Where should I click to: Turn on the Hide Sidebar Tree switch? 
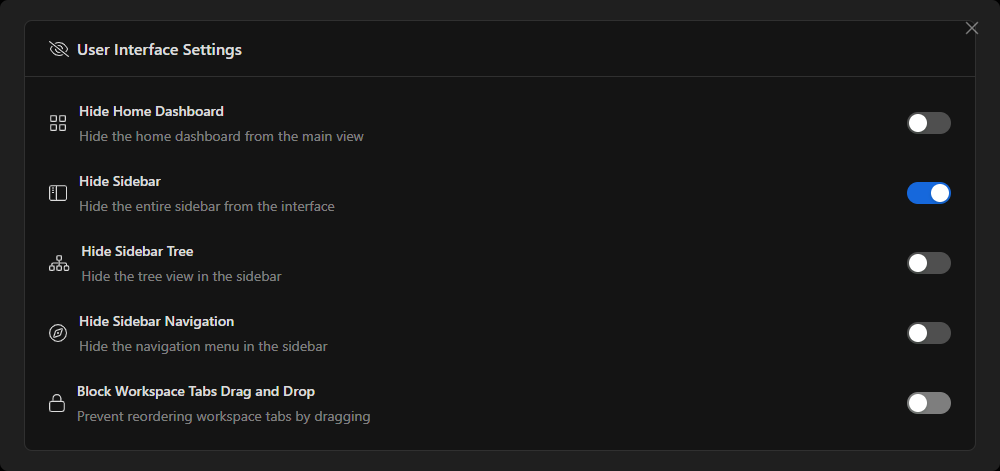tap(928, 263)
